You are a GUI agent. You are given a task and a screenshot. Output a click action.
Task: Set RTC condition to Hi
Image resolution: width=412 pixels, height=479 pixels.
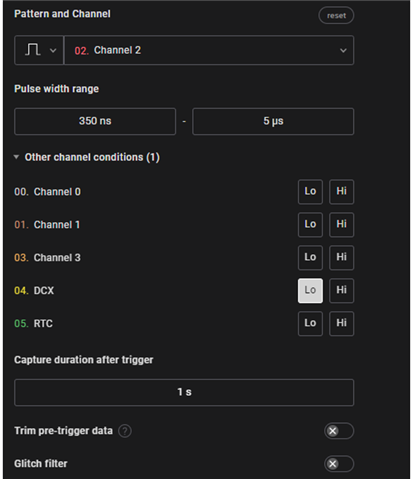pyautogui.click(x=341, y=323)
